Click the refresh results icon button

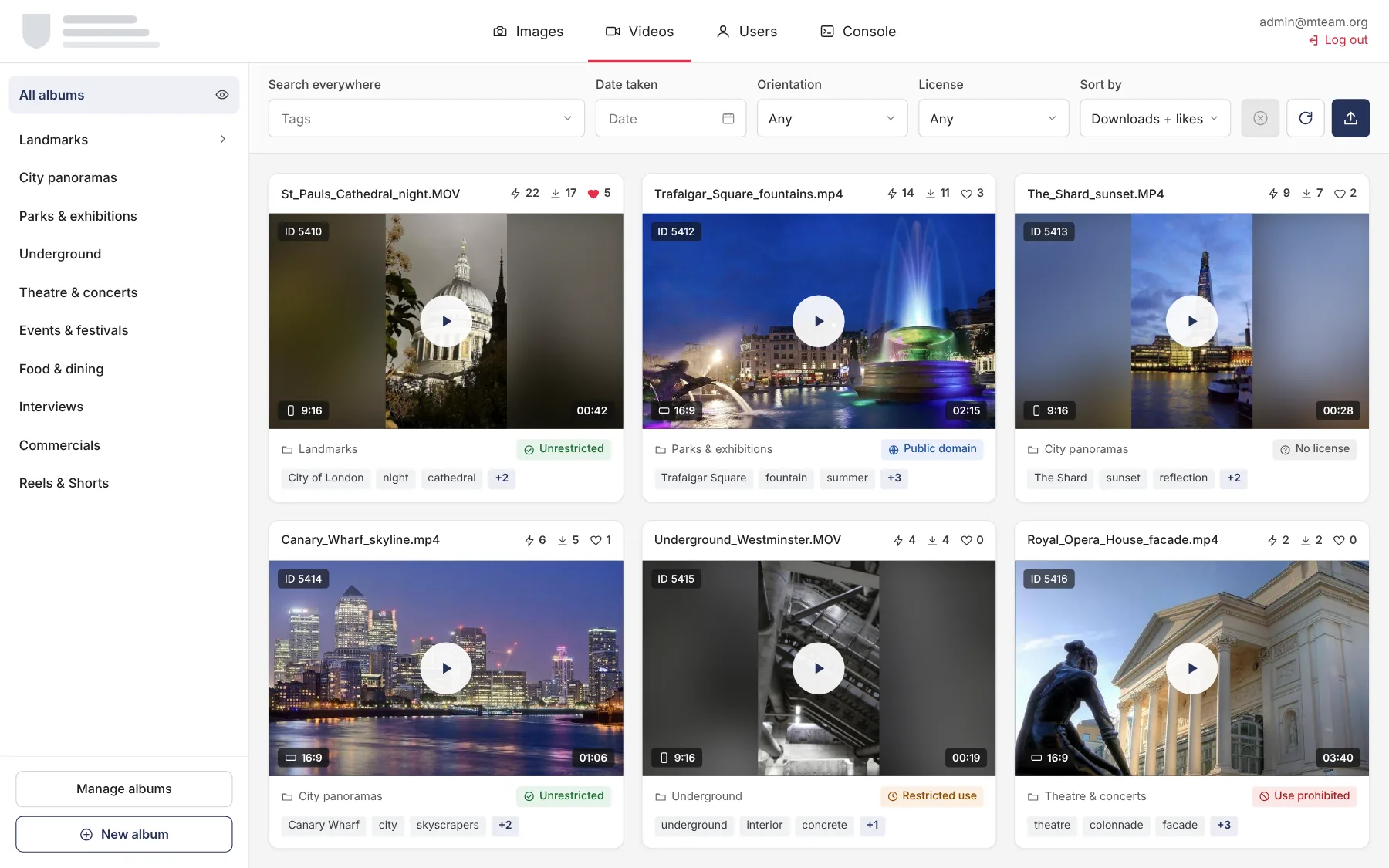click(x=1306, y=118)
